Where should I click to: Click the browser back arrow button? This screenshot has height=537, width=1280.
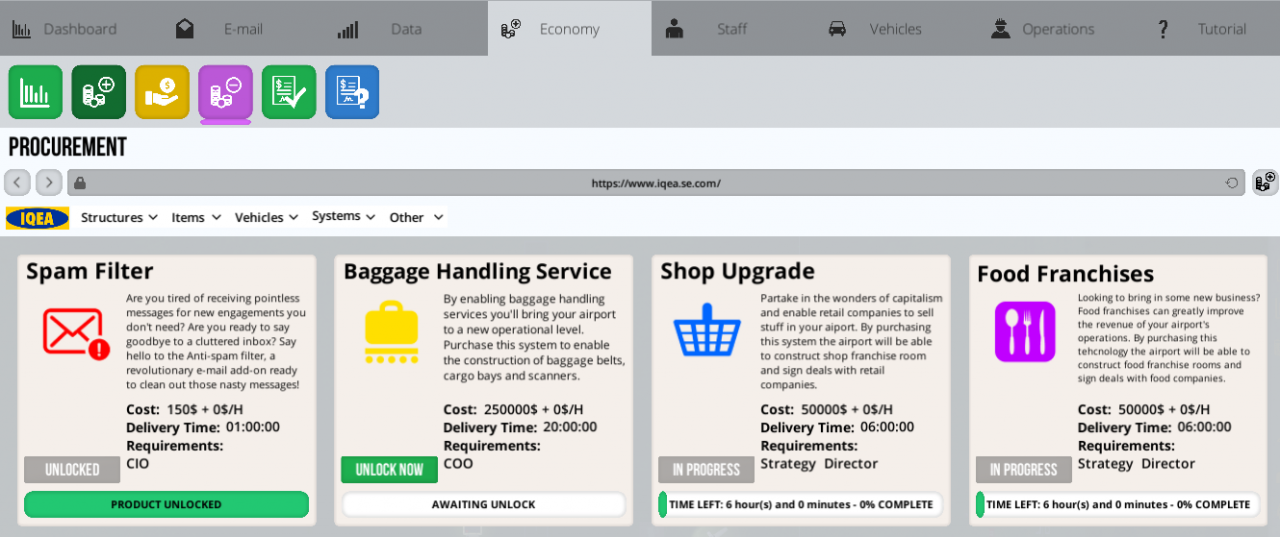(x=18, y=183)
